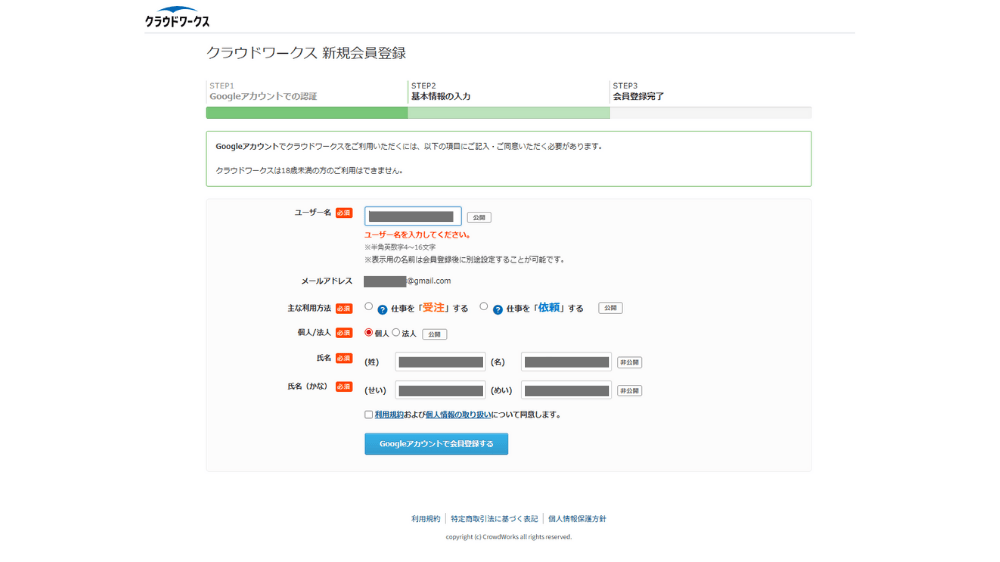Click the 公開 badge on the 主な利用方法 row
The height and width of the screenshot is (562, 1000).
pyautogui.click(x=610, y=308)
